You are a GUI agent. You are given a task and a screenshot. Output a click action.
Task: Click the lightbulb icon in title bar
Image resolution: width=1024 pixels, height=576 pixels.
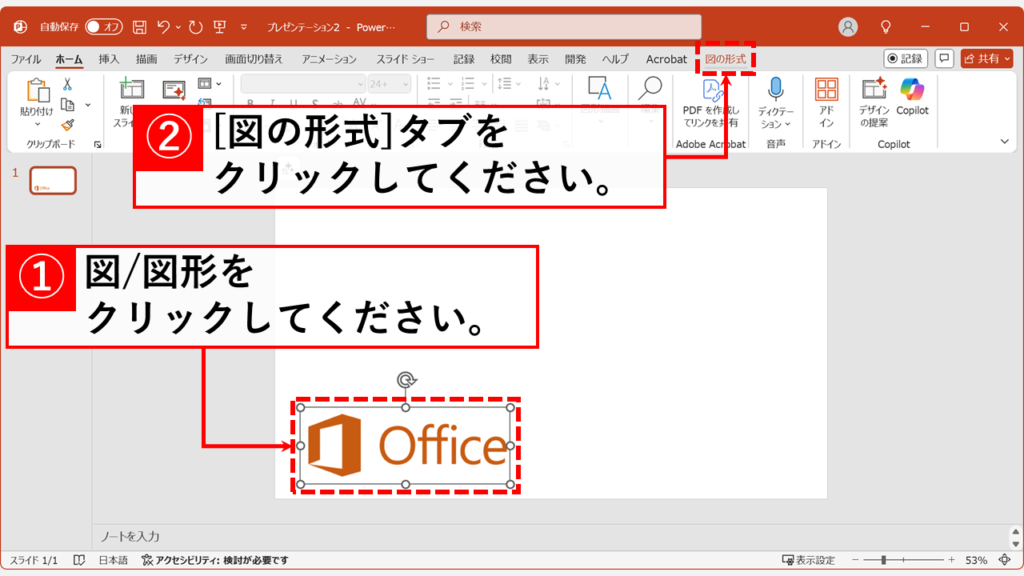[x=886, y=27]
